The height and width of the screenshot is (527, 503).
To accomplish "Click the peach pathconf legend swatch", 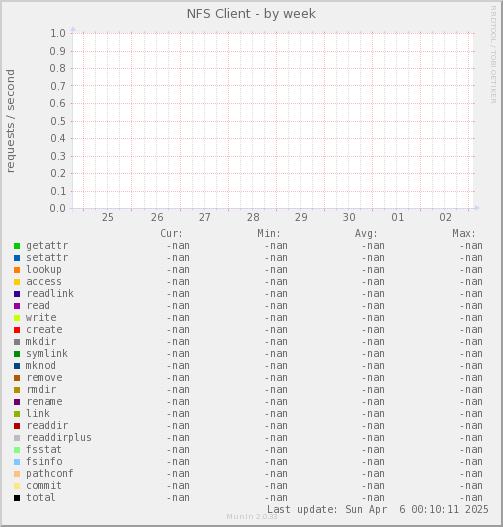I will [17, 474].
